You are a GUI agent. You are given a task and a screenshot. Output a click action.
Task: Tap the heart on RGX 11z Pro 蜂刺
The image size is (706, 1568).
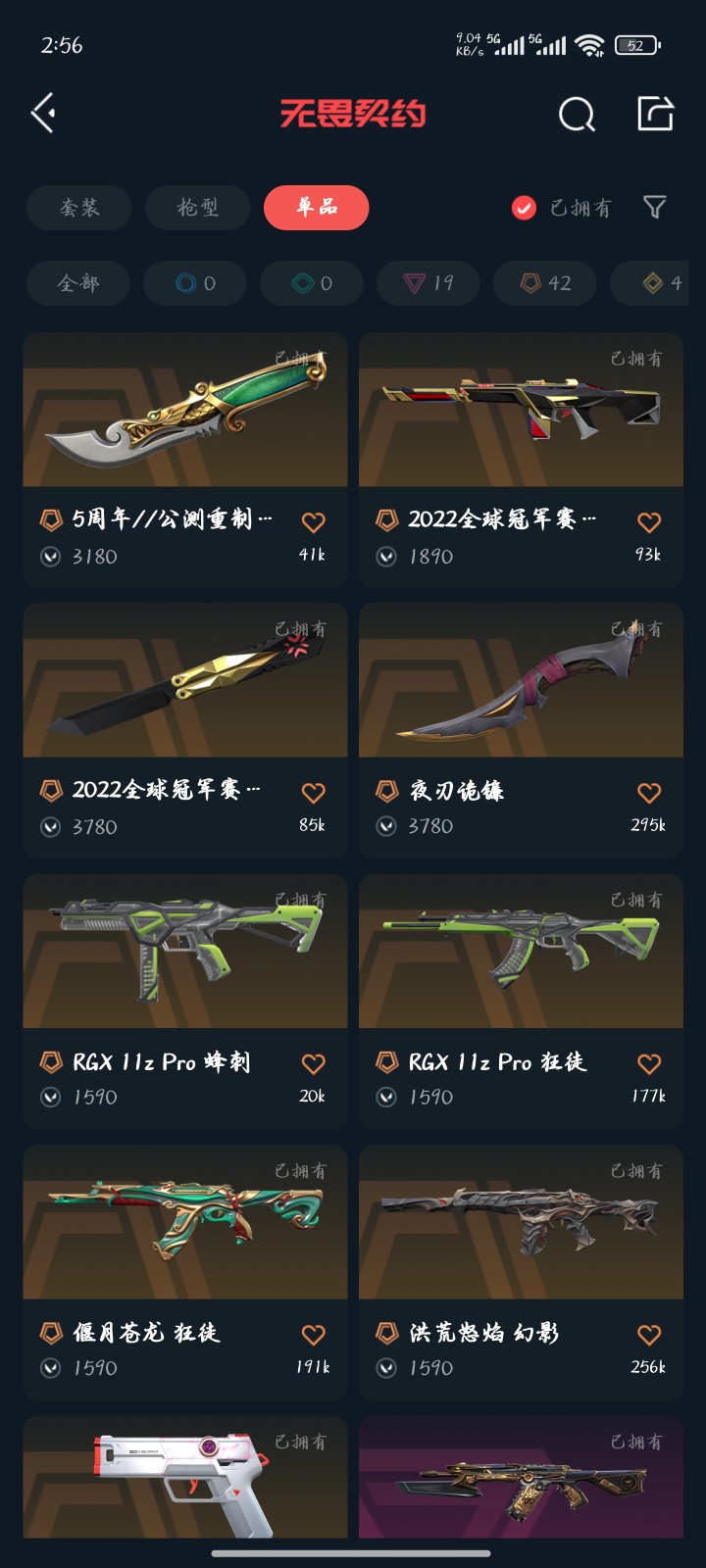coord(313,1063)
